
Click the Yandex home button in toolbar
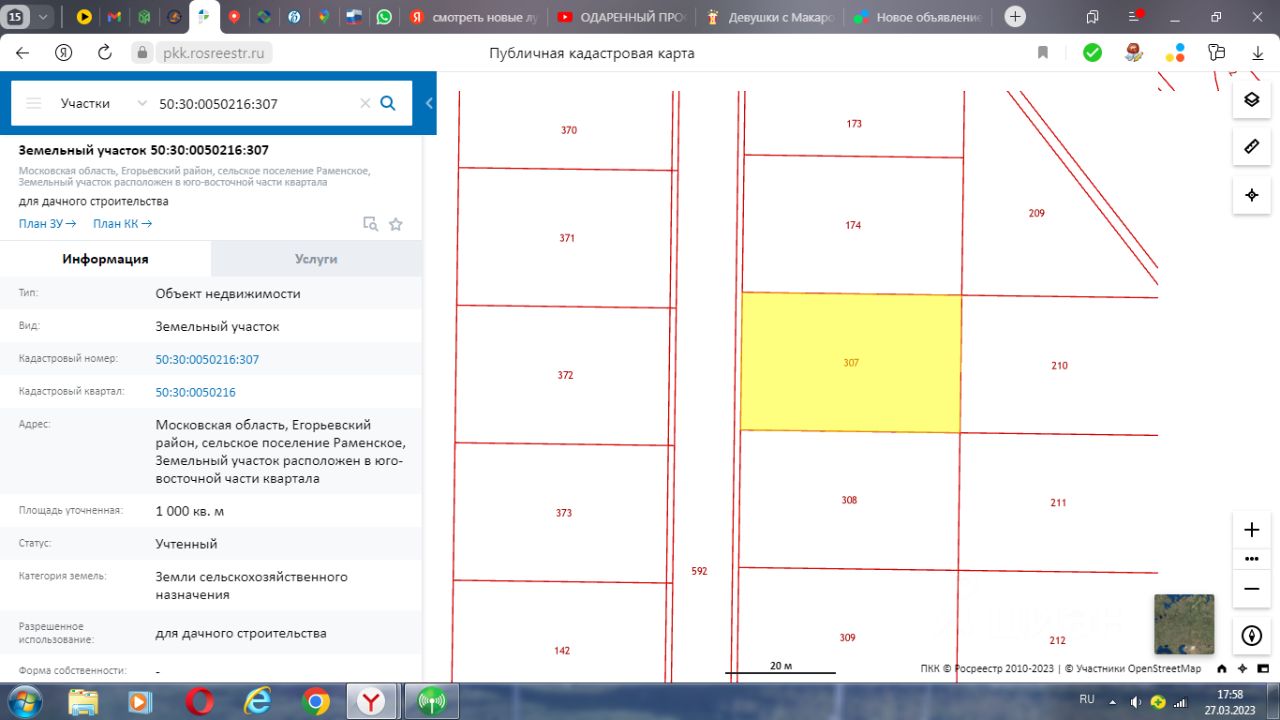64,53
